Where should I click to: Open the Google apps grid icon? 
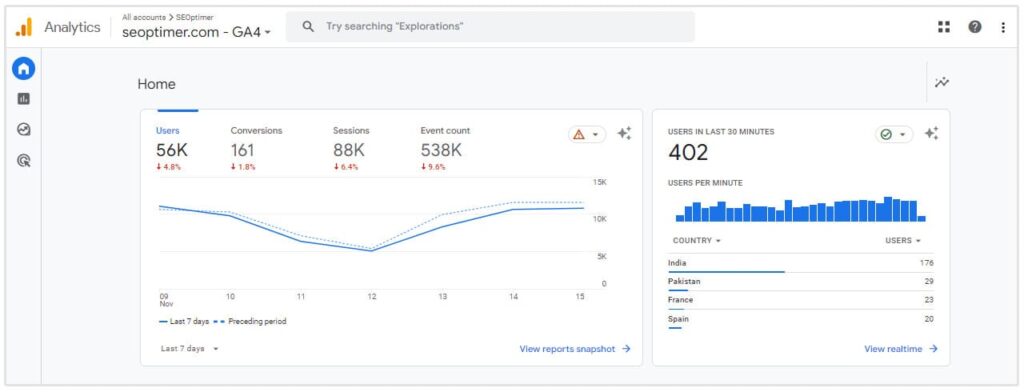(944, 27)
